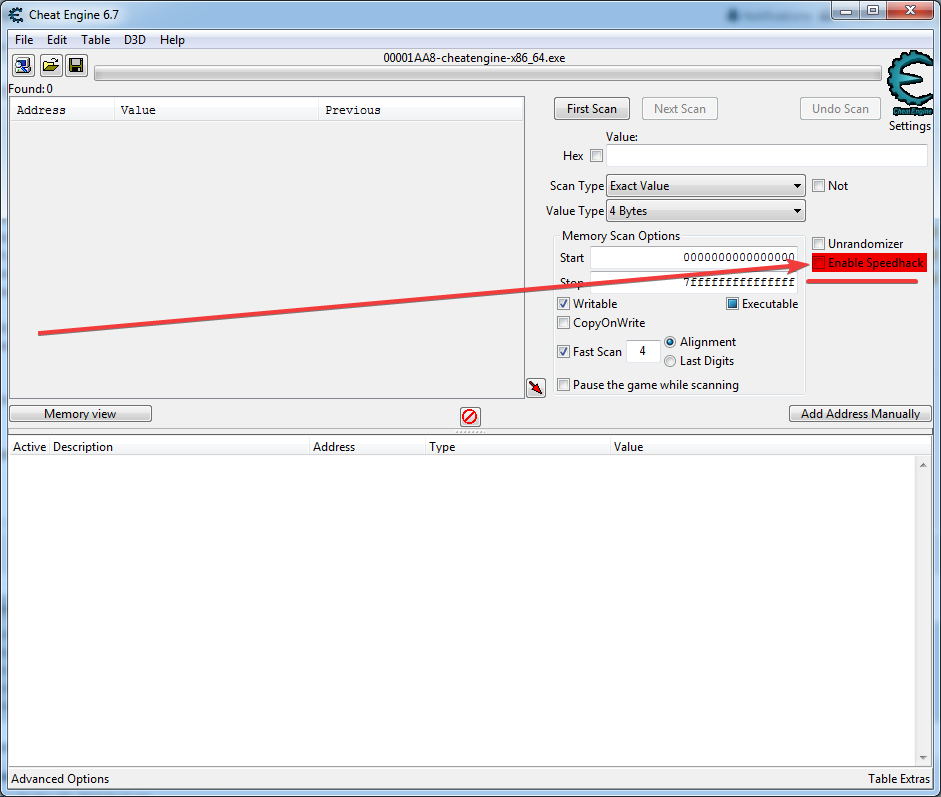Maximize the Cheat Engine window

tap(873, 11)
